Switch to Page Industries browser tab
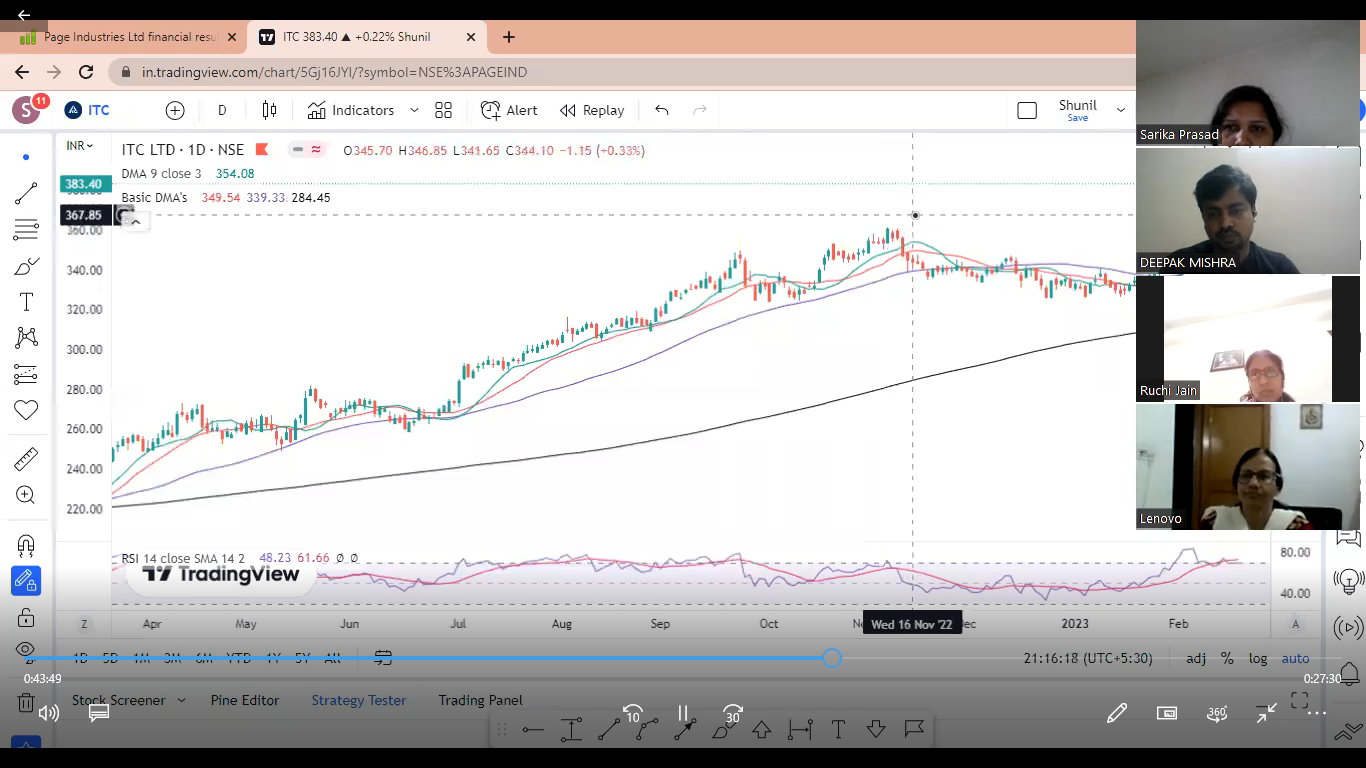Screen dimensions: 1366x768 [x=130, y=37]
